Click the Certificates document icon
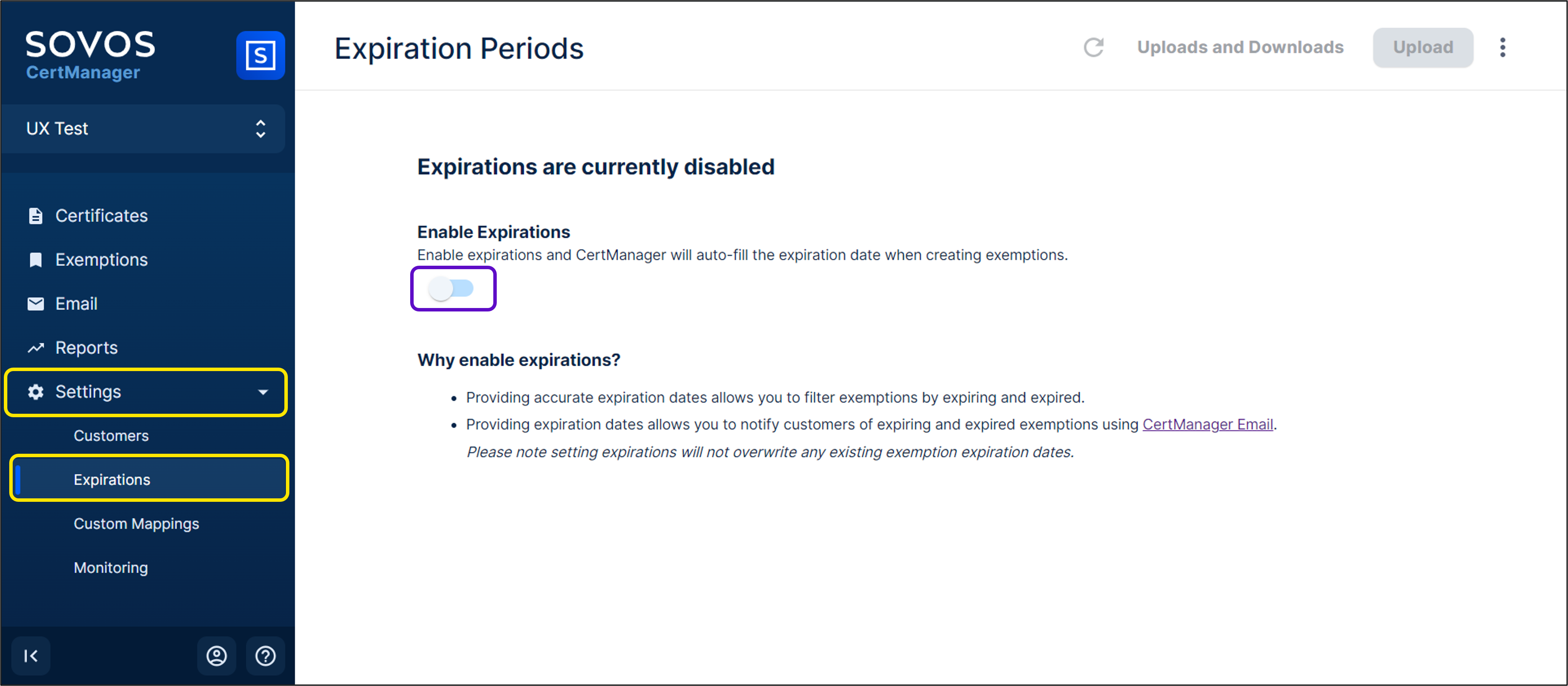The image size is (1568, 686). tap(36, 216)
